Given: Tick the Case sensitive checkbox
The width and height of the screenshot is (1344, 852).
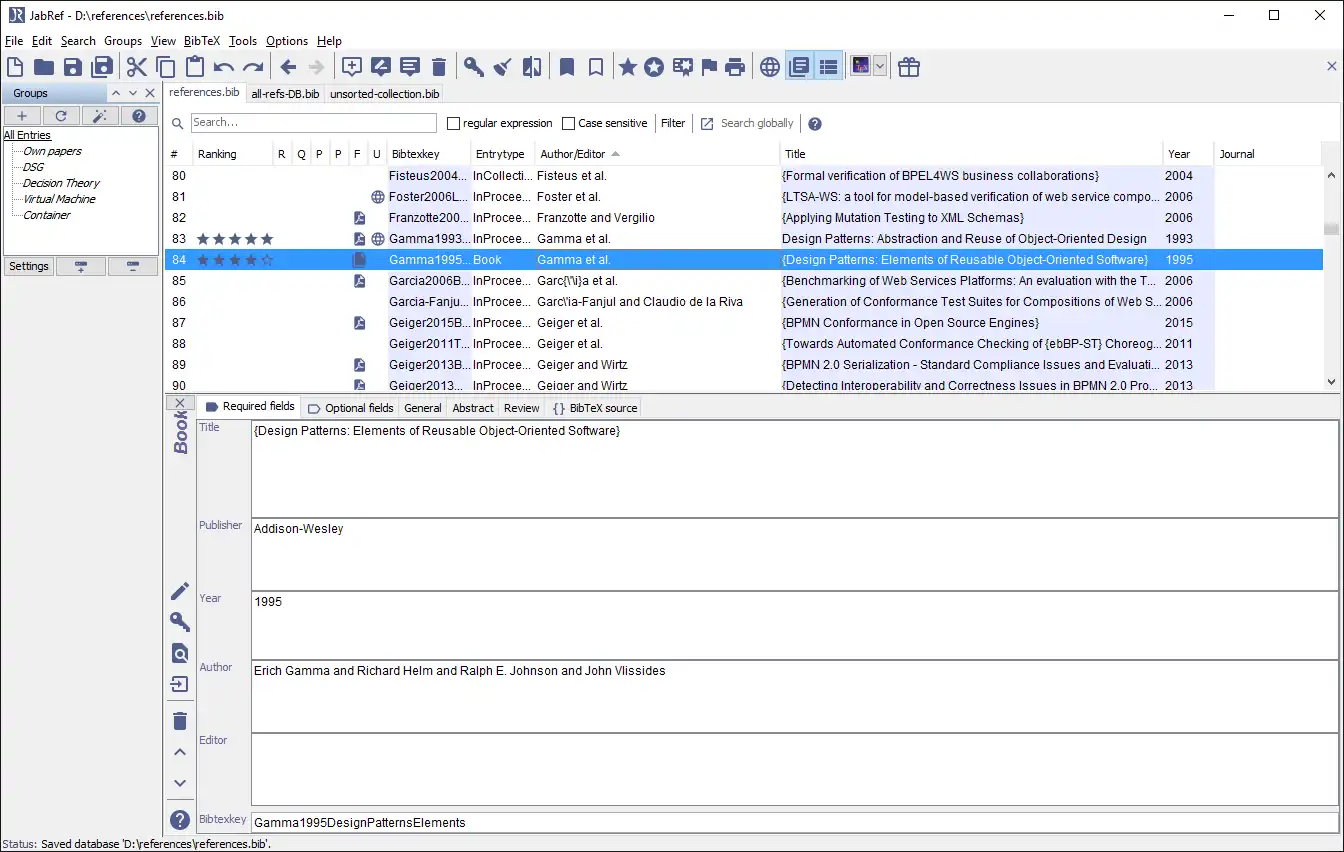Looking at the screenshot, I should [x=569, y=123].
